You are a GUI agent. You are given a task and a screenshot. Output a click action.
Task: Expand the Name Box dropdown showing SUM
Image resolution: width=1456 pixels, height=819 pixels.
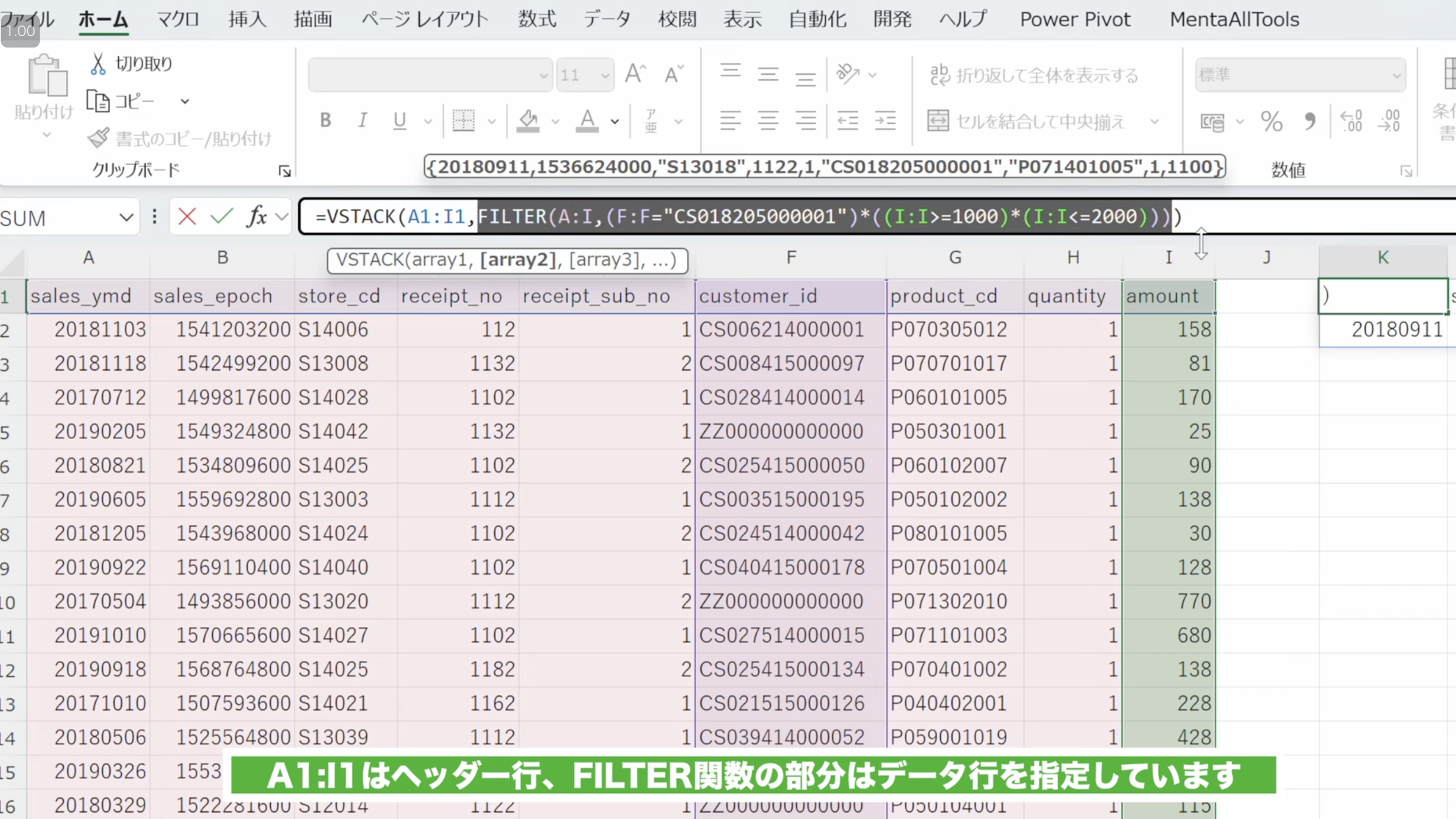126,217
